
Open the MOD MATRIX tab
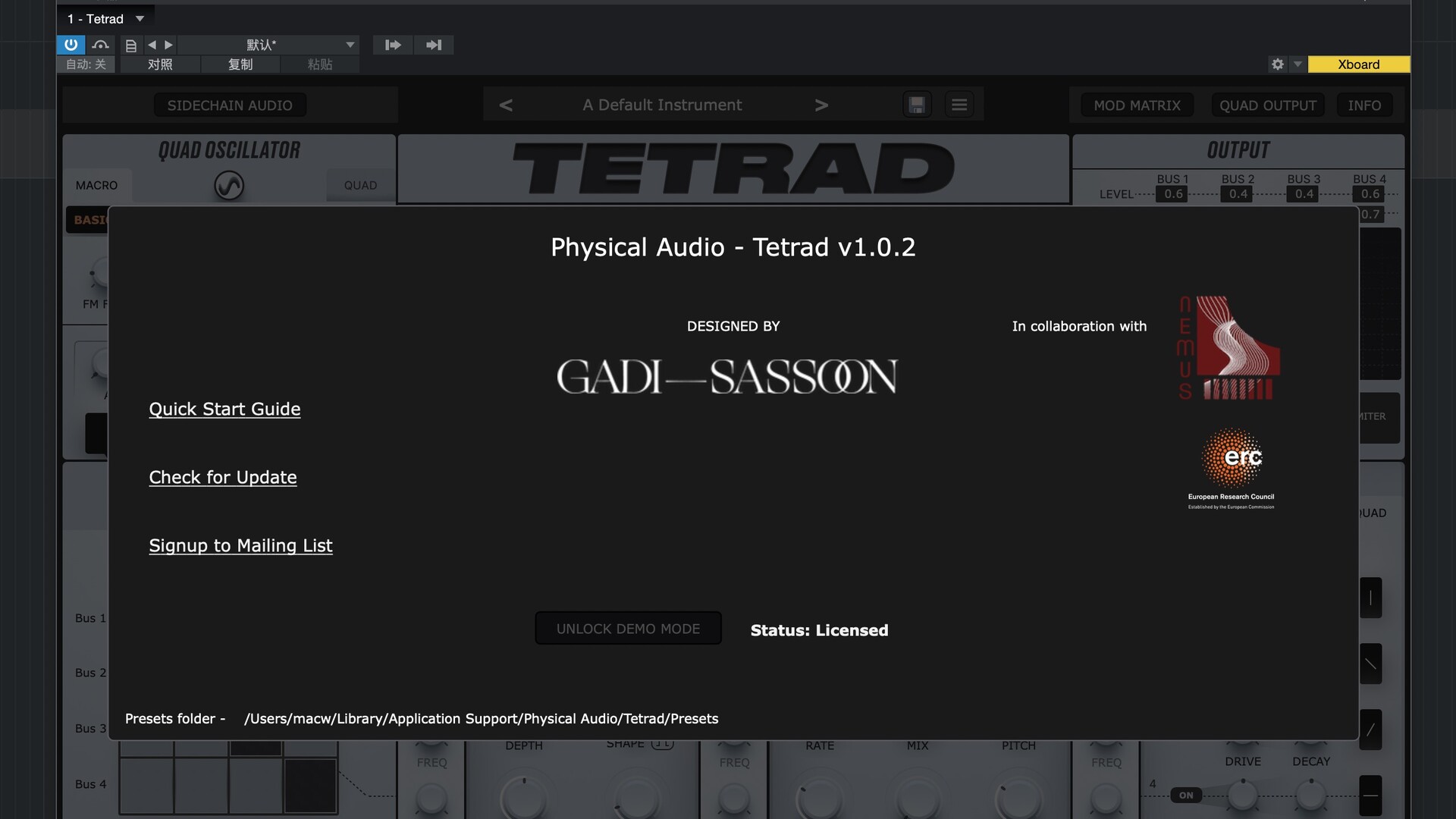coord(1137,105)
